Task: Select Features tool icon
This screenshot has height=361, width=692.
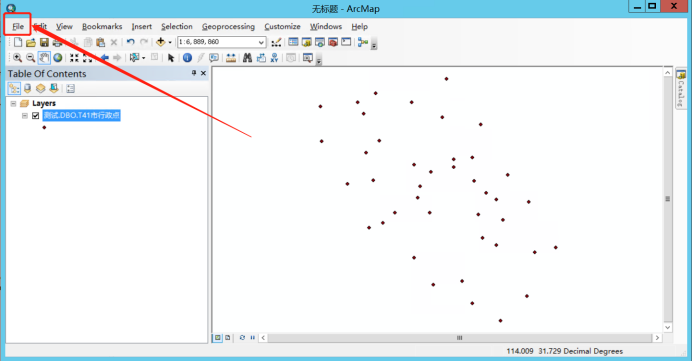Action: coord(135,58)
